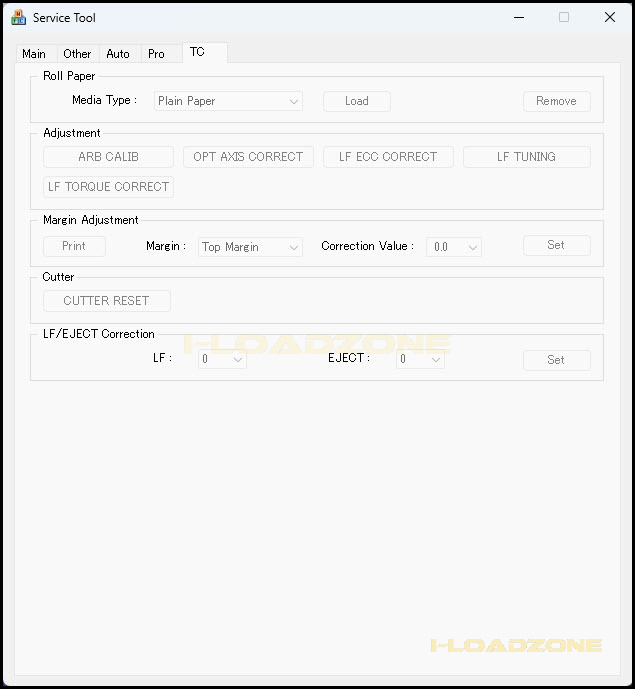Open the LF value dropdown
The height and width of the screenshot is (689, 635).
tap(222, 360)
